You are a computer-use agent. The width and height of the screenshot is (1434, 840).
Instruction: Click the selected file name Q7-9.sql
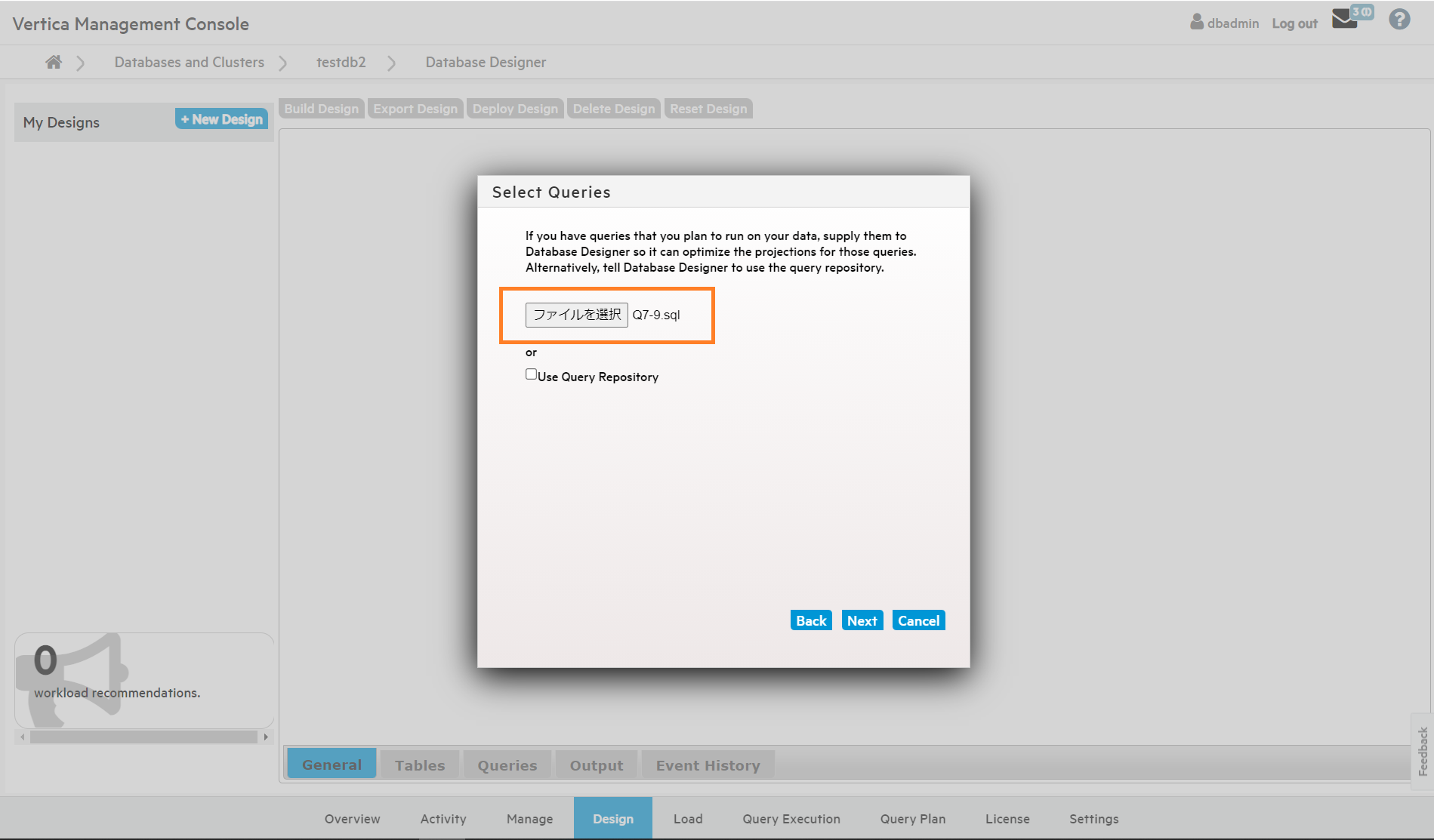(656, 315)
